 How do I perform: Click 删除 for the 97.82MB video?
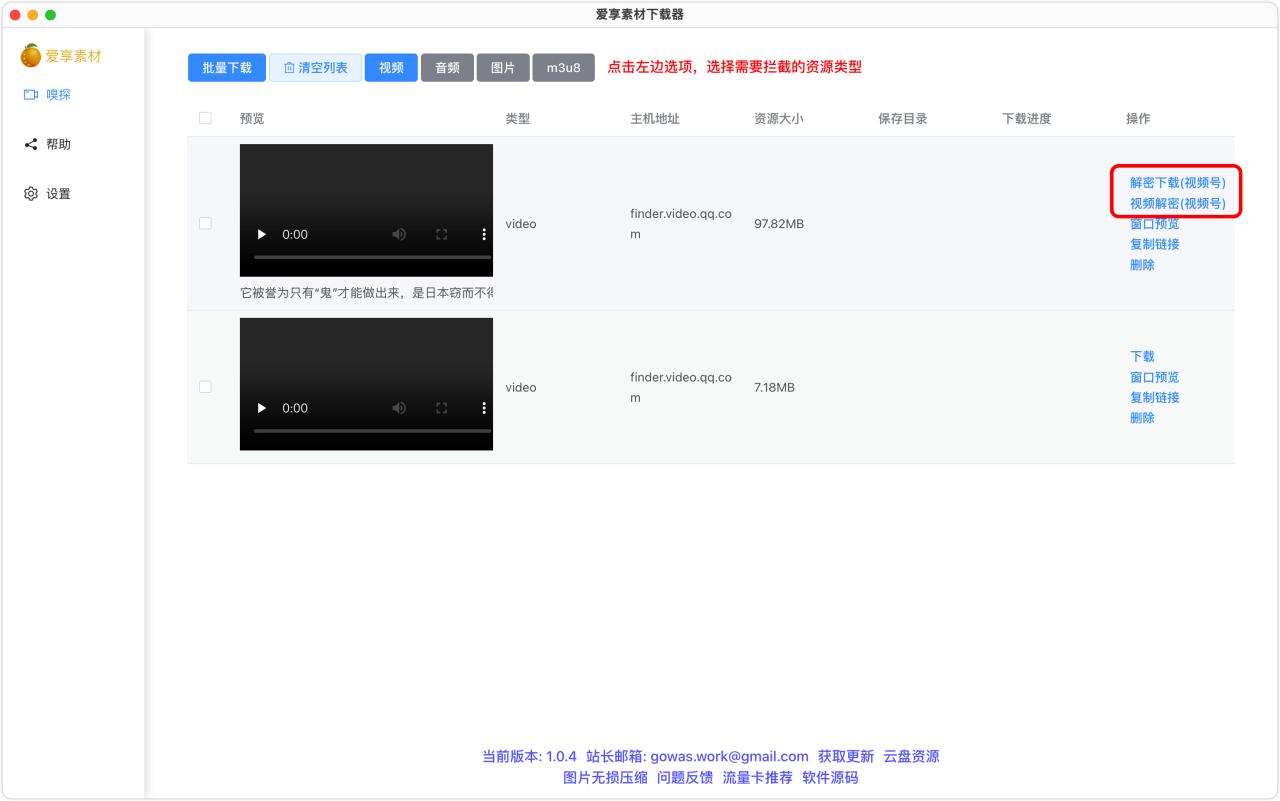(x=1142, y=265)
